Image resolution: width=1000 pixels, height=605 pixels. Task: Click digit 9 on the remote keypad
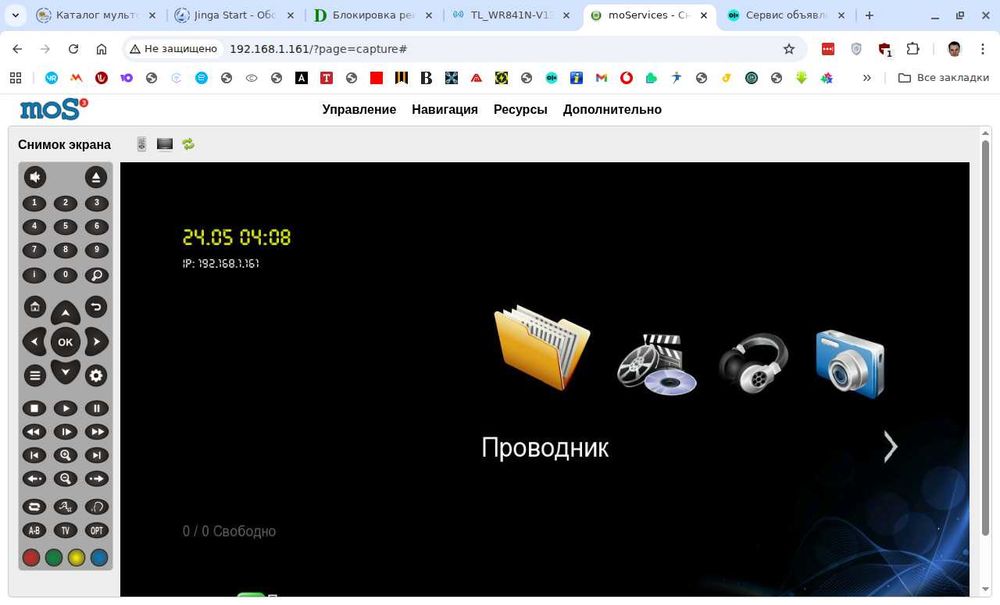pyautogui.click(x=96, y=251)
